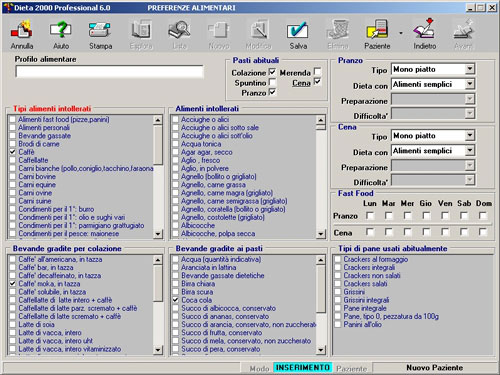Open Cena Difficolta' dropdown

coord(469,180)
